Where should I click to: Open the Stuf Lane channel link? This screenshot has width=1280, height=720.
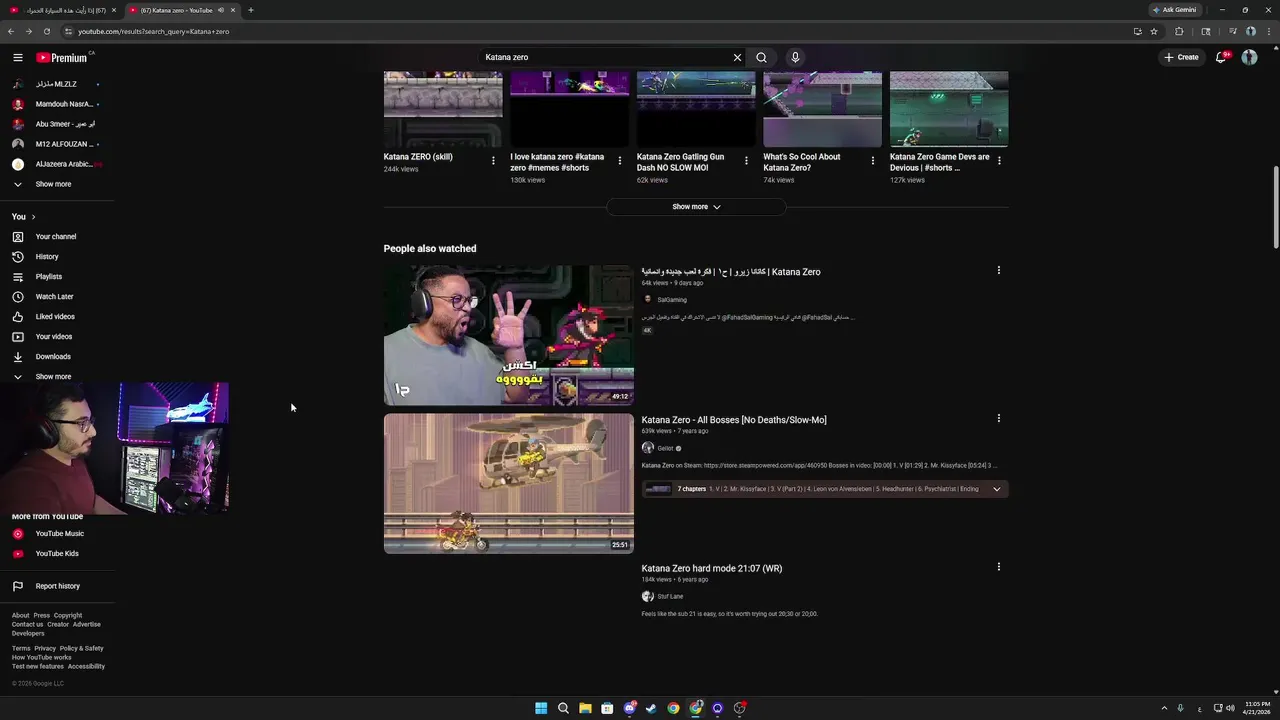pyautogui.click(x=670, y=596)
